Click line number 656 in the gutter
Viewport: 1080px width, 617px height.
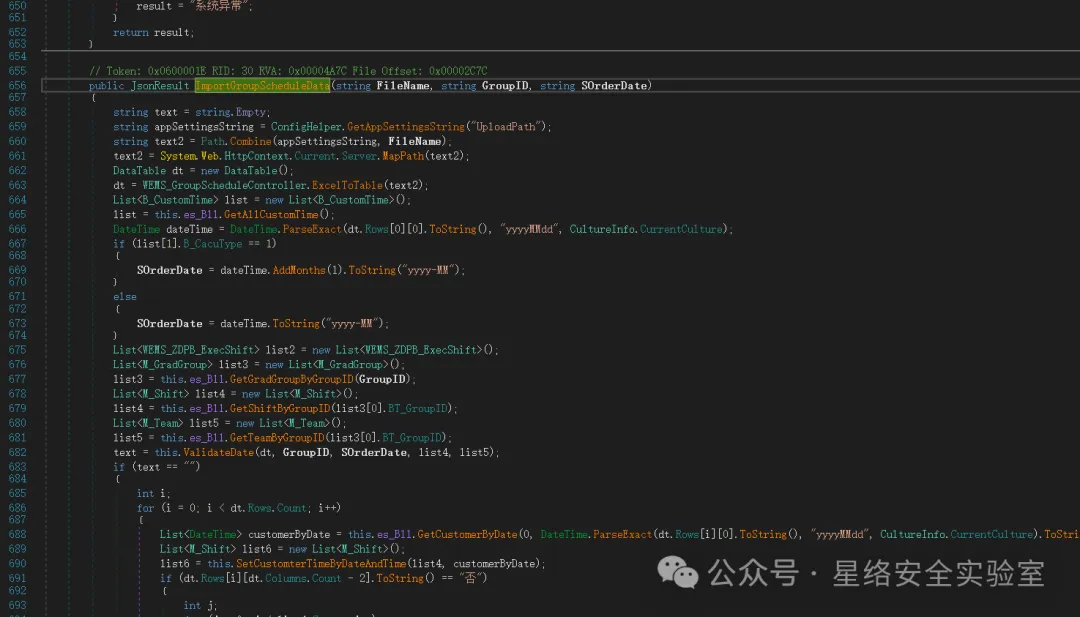(x=17, y=86)
